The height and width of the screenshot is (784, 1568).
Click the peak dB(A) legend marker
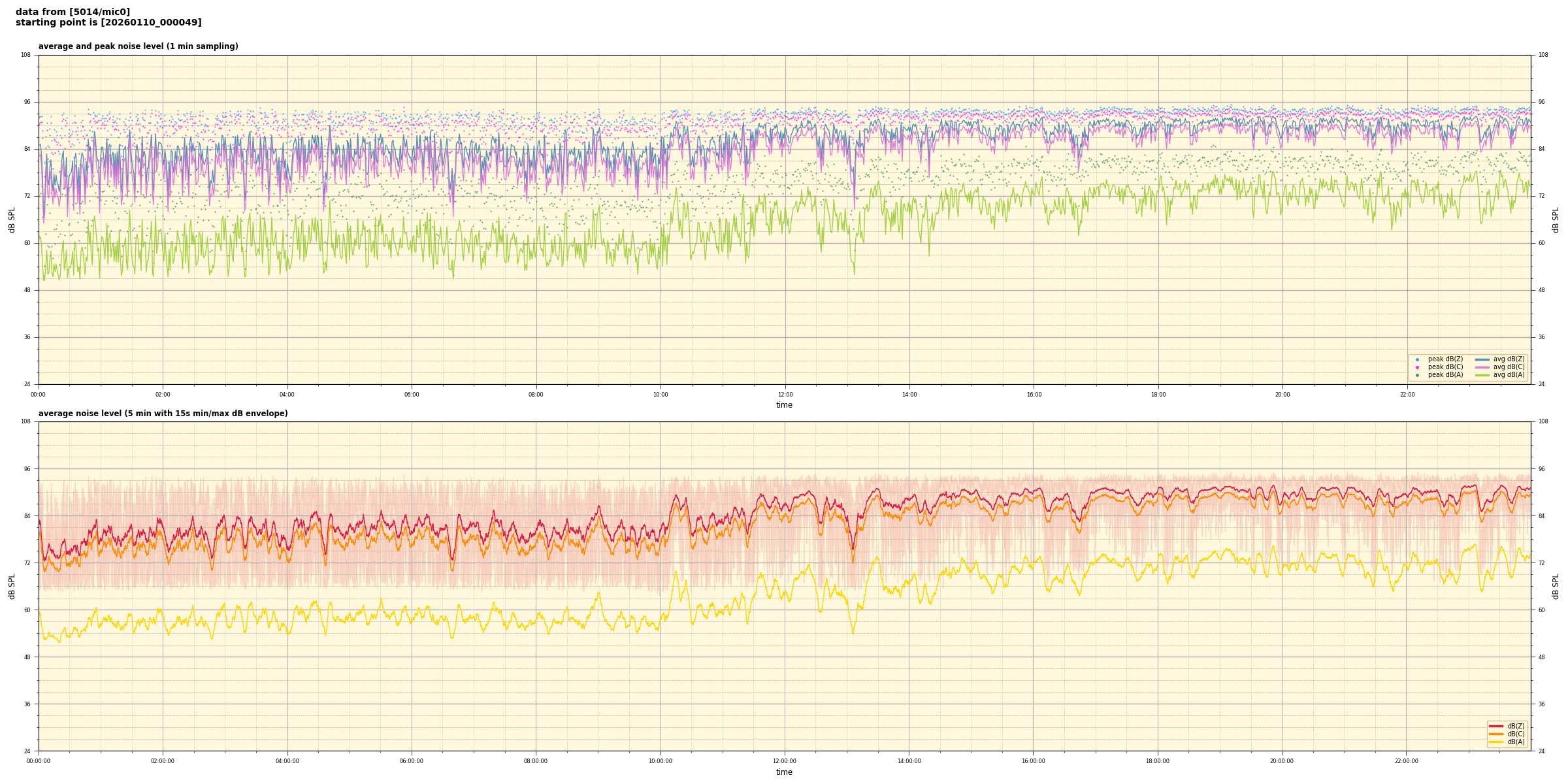coord(1417,375)
